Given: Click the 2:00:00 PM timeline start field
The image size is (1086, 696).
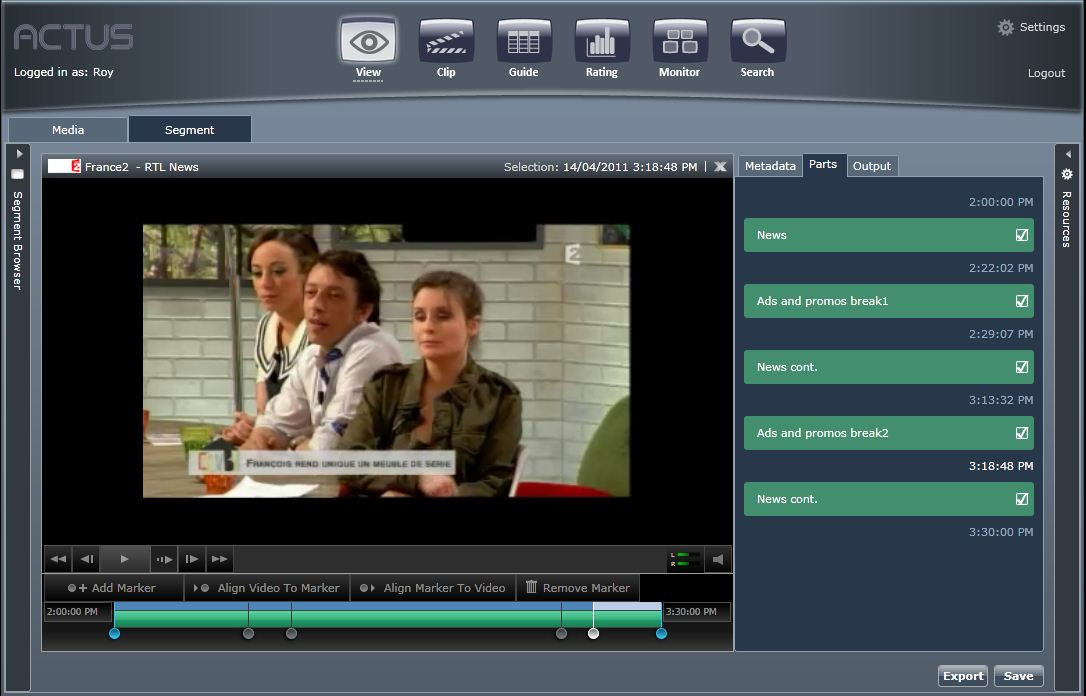Looking at the screenshot, I should [78, 612].
